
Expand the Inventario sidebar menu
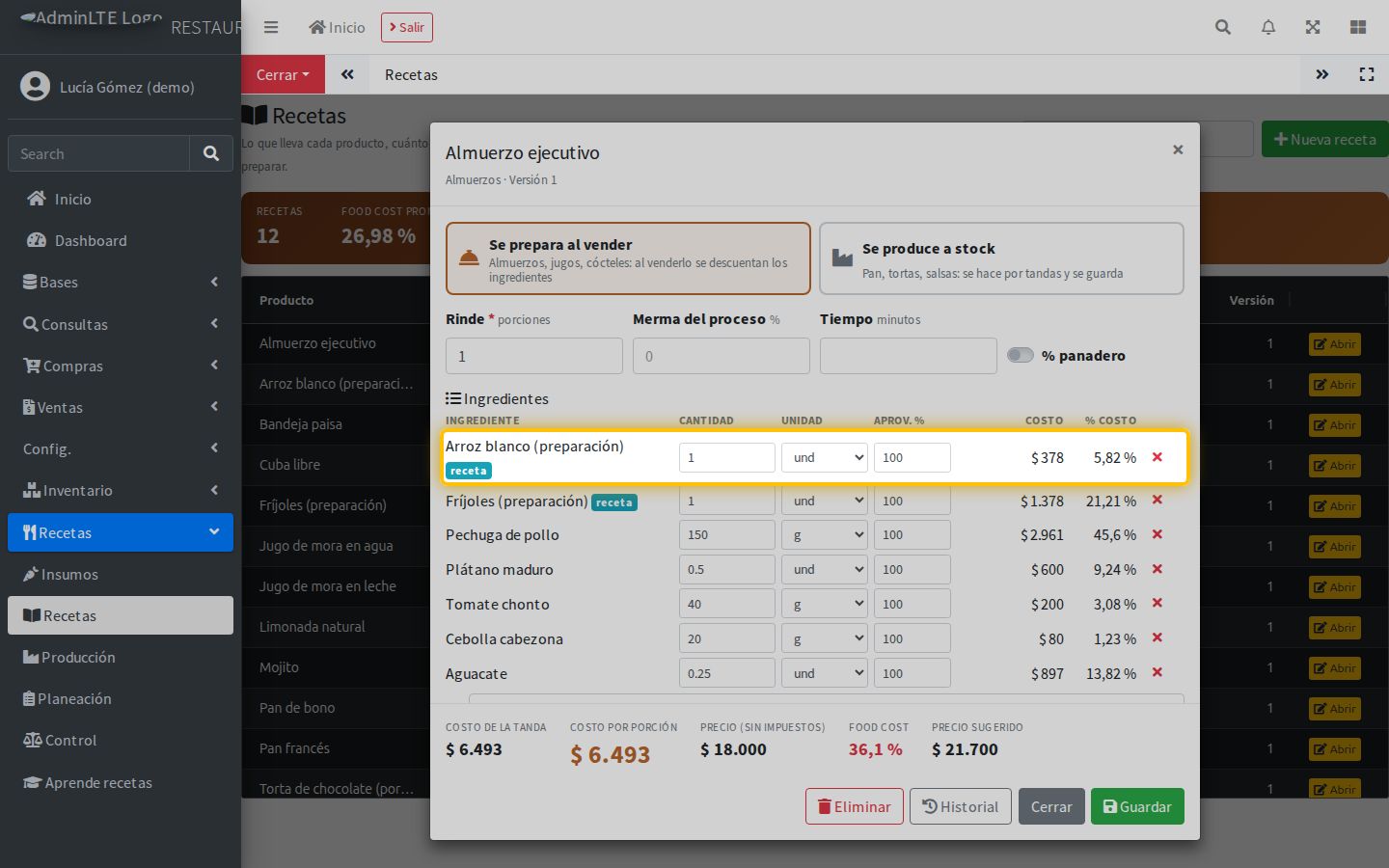pyautogui.click(x=121, y=490)
